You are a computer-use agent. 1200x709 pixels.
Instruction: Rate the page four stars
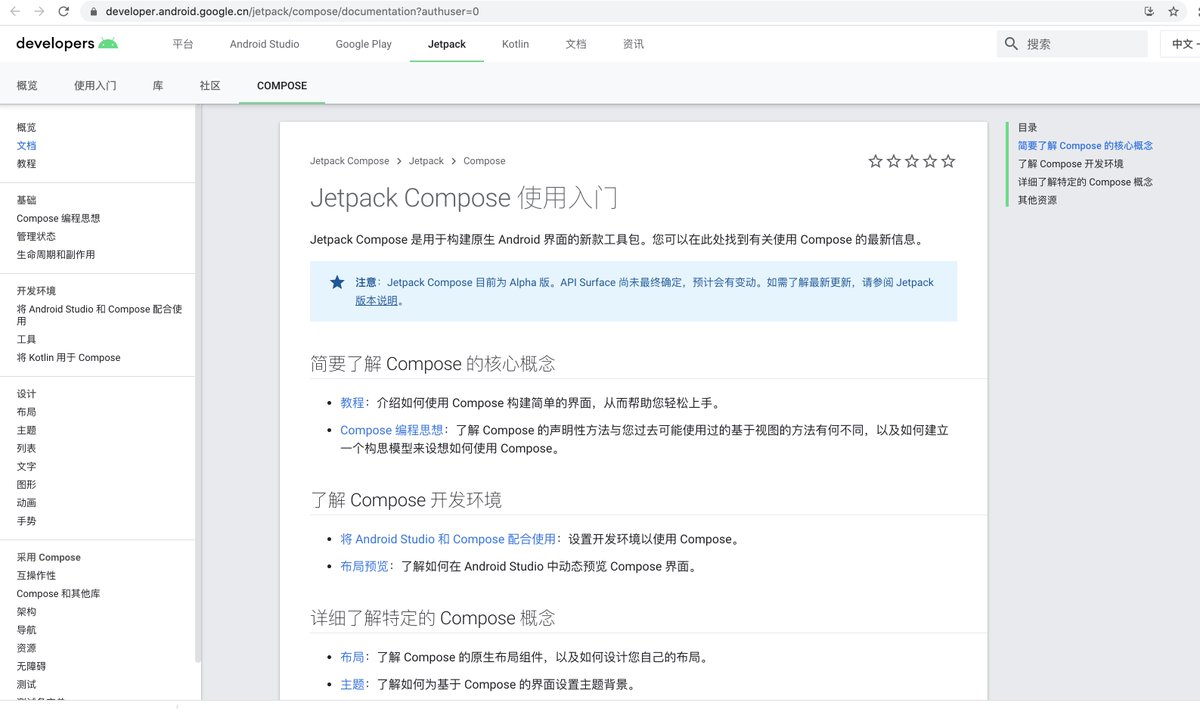[930, 161]
